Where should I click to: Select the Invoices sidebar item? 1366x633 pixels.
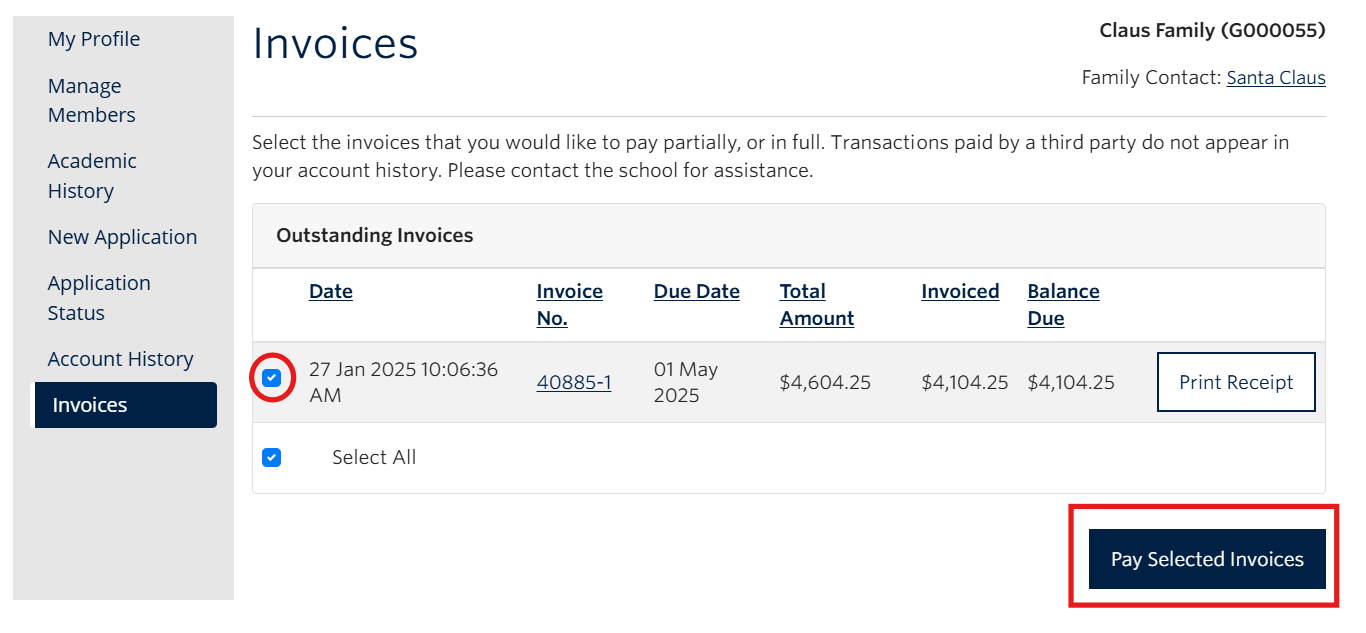pos(87,404)
